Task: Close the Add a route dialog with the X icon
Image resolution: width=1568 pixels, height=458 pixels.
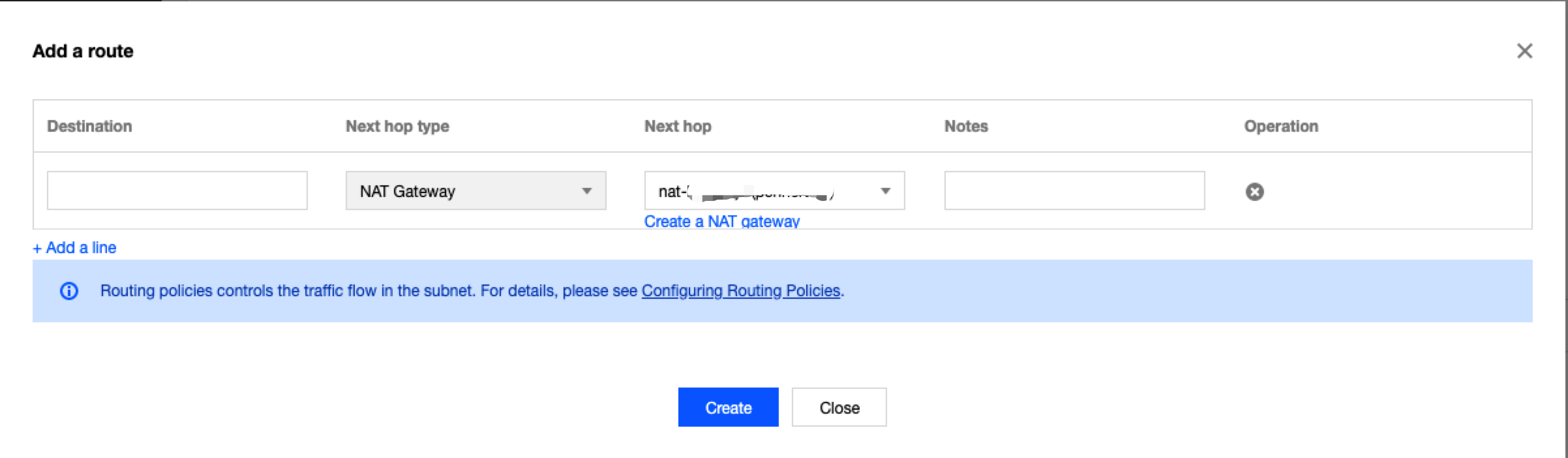Action: point(1524,51)
